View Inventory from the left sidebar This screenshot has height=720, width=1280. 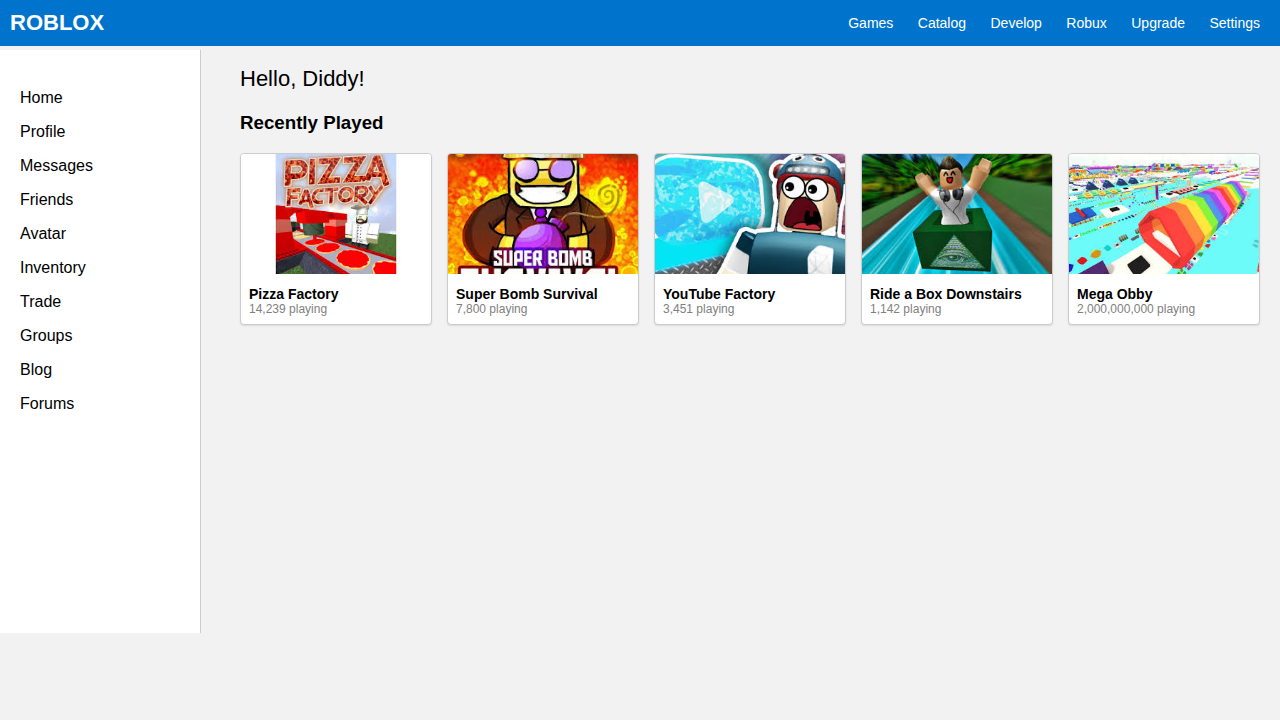53,268
